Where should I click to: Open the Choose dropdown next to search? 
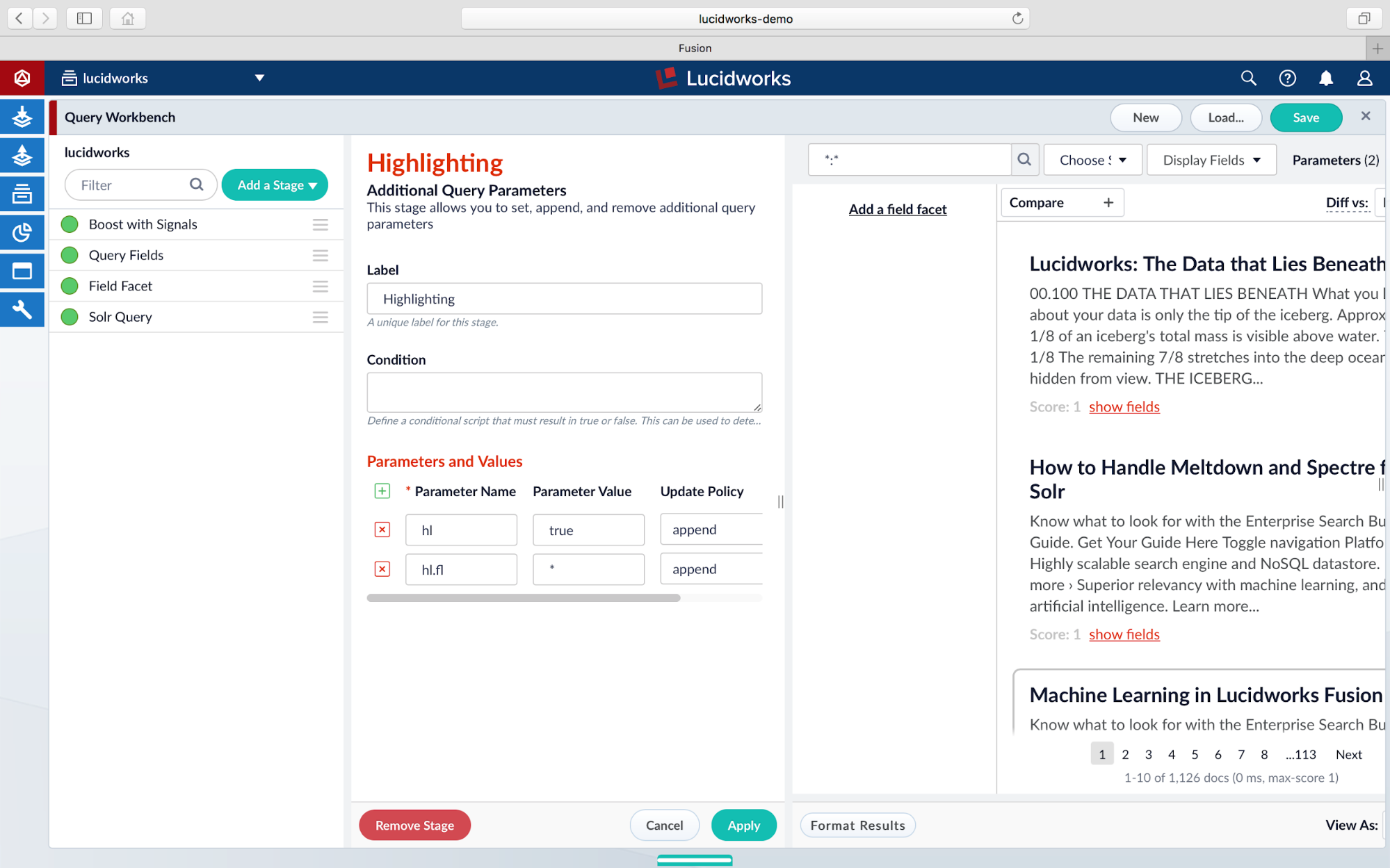tap(1092, 160)
